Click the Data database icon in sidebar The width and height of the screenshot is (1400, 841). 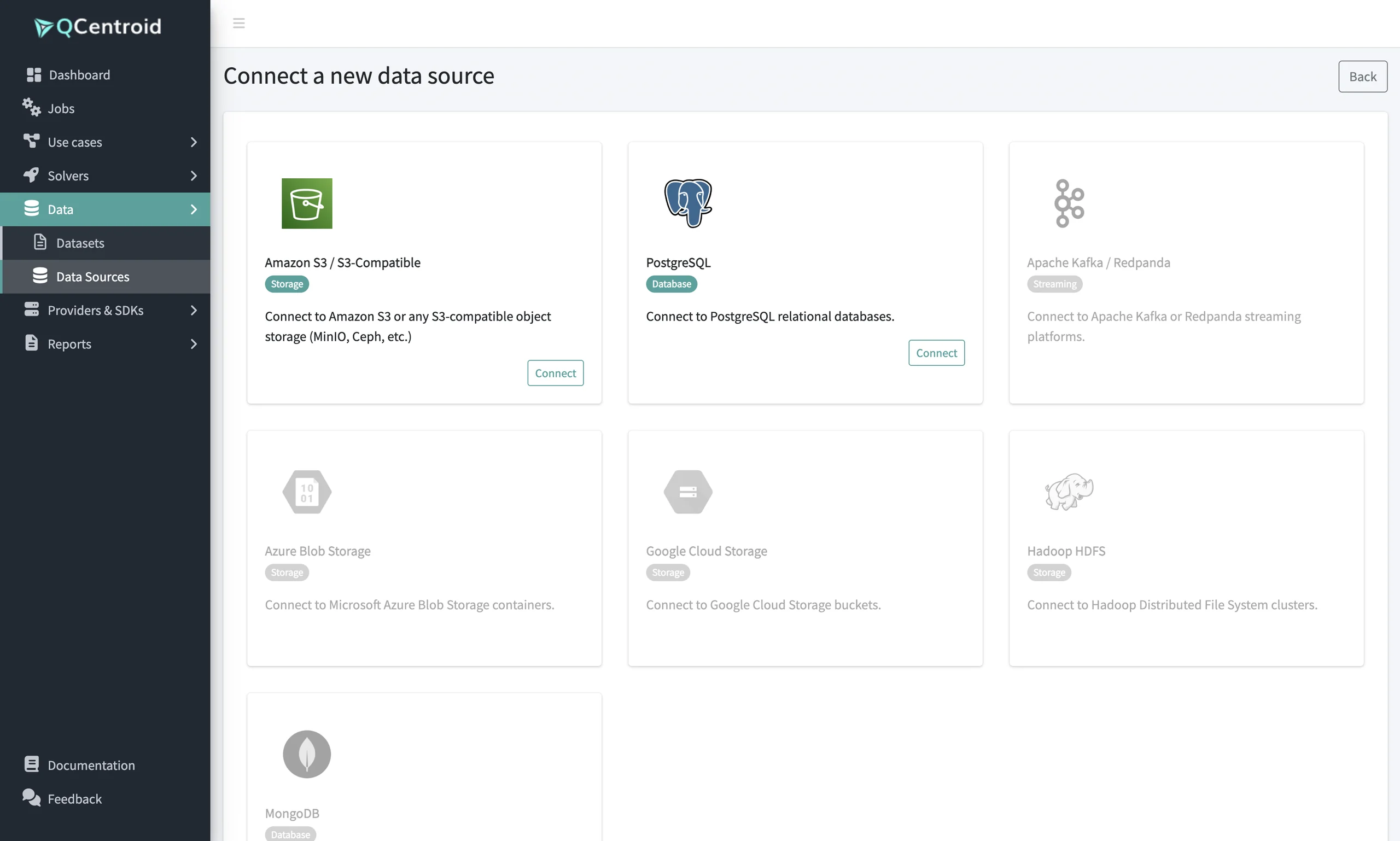click(32, 208)
